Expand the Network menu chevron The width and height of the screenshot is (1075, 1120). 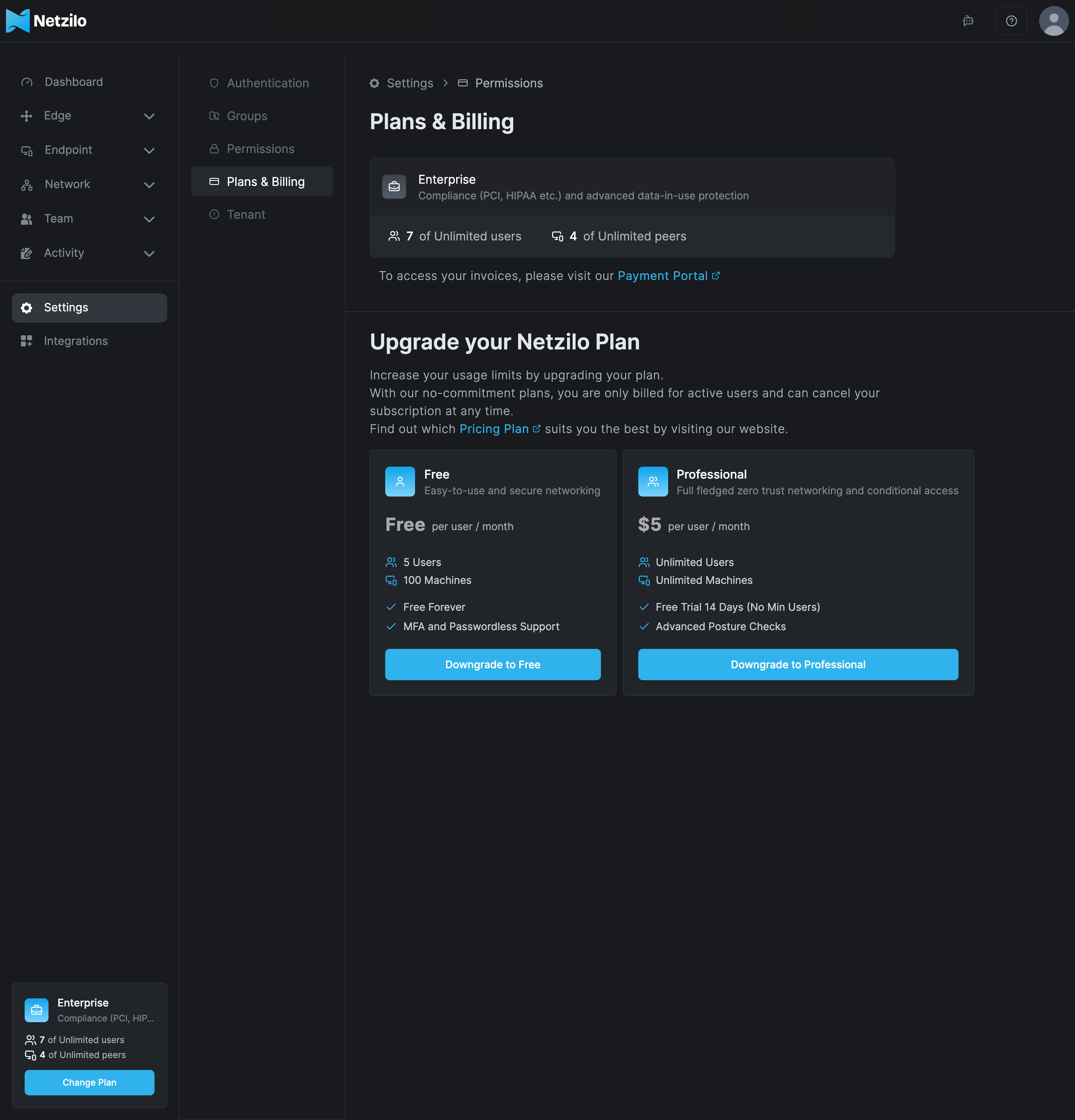[149, 185]
